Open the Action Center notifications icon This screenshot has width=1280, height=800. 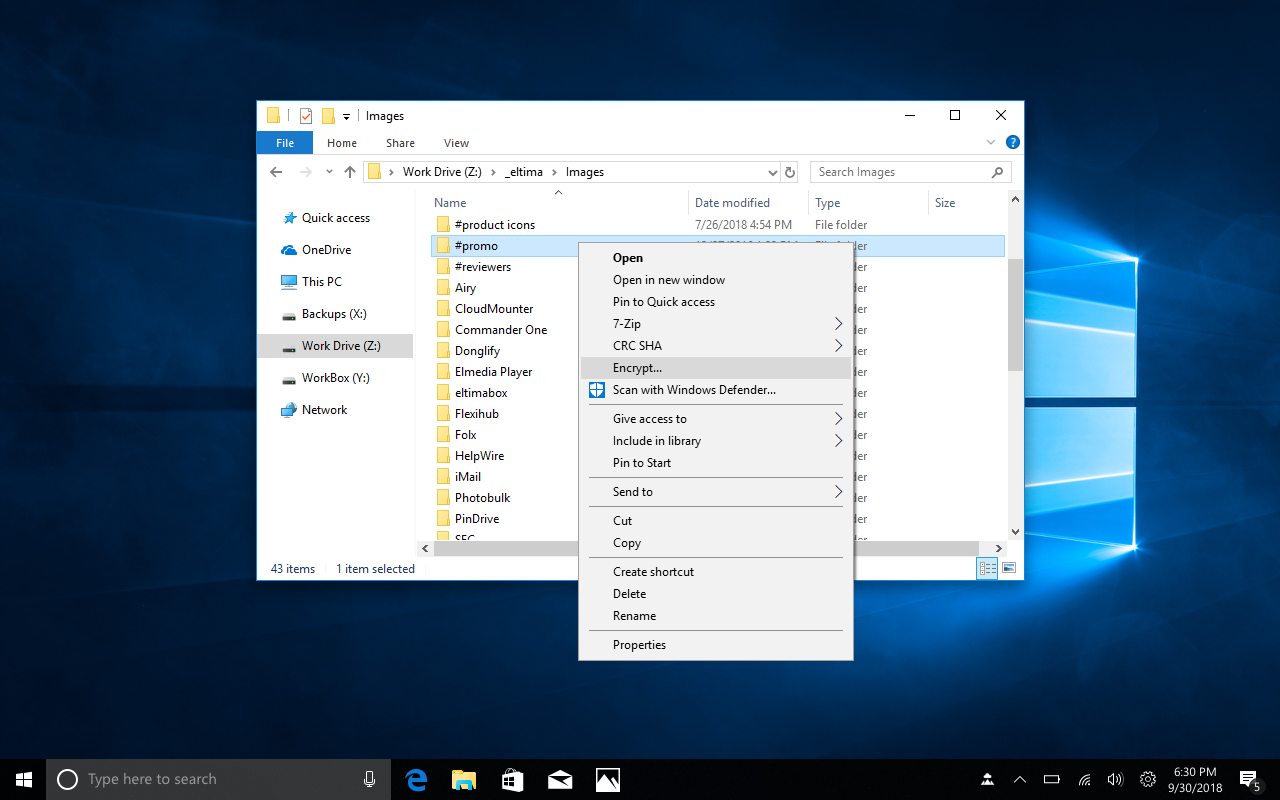1248,779
